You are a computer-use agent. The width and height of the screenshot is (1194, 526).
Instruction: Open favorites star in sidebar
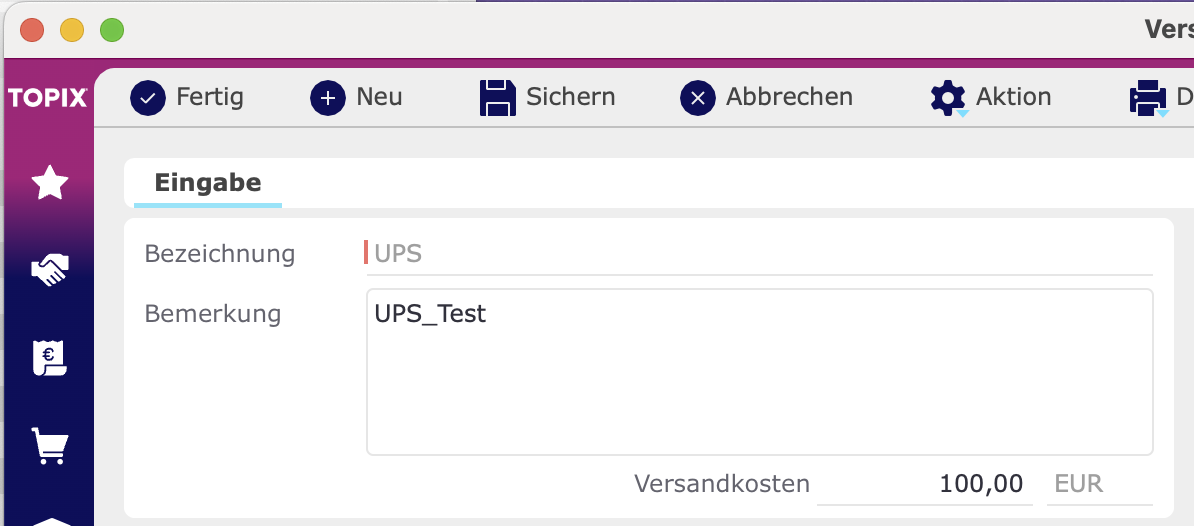click(x=49, y=183)
